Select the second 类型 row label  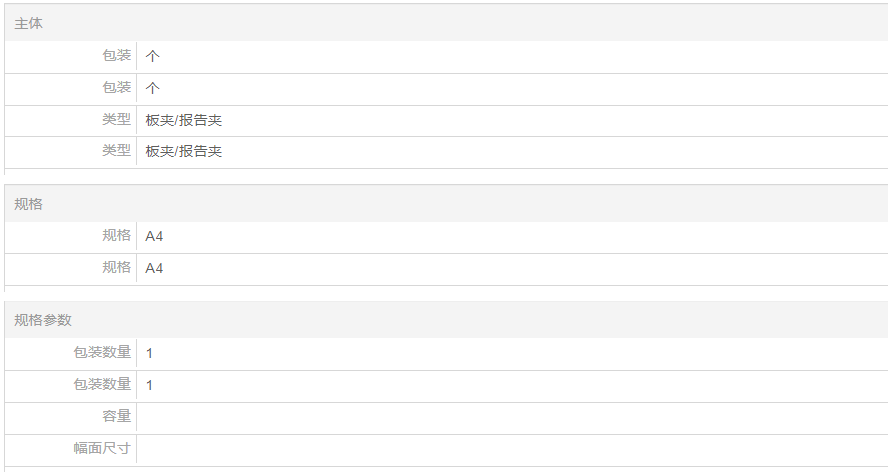tap(116, 151)
